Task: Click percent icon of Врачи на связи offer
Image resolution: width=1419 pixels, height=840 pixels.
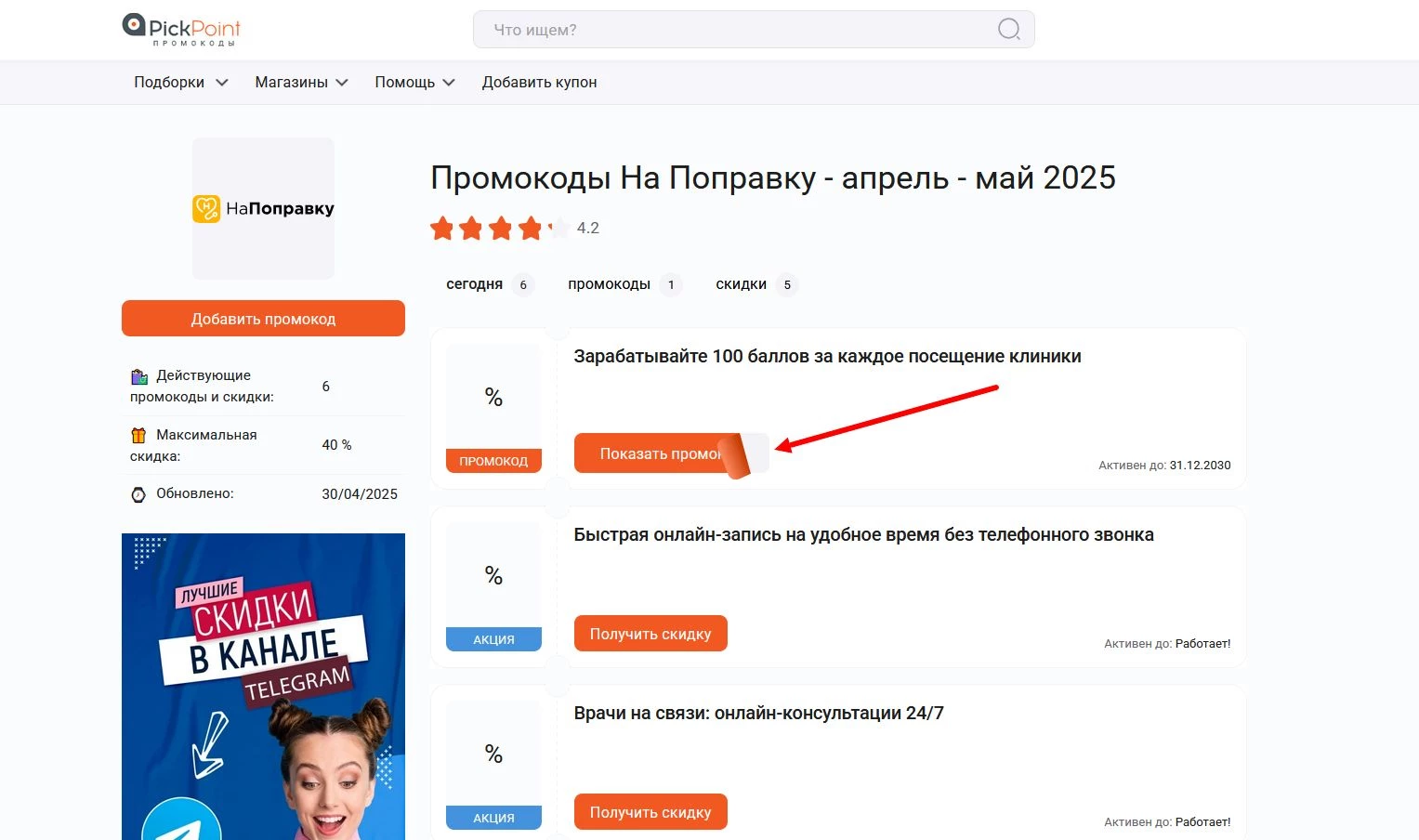Action: [x=493, y=755]
